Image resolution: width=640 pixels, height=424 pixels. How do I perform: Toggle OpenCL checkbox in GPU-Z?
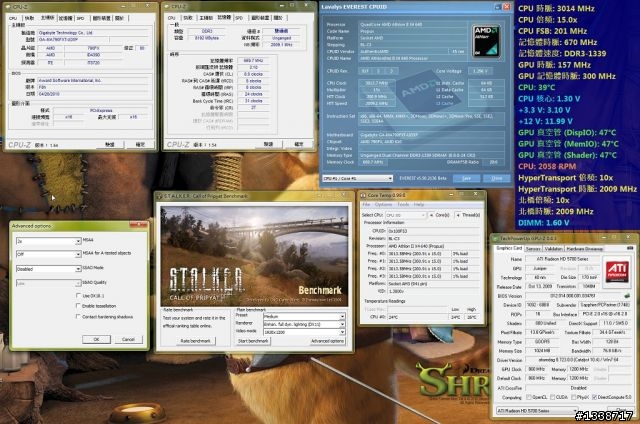pos(529,397)
